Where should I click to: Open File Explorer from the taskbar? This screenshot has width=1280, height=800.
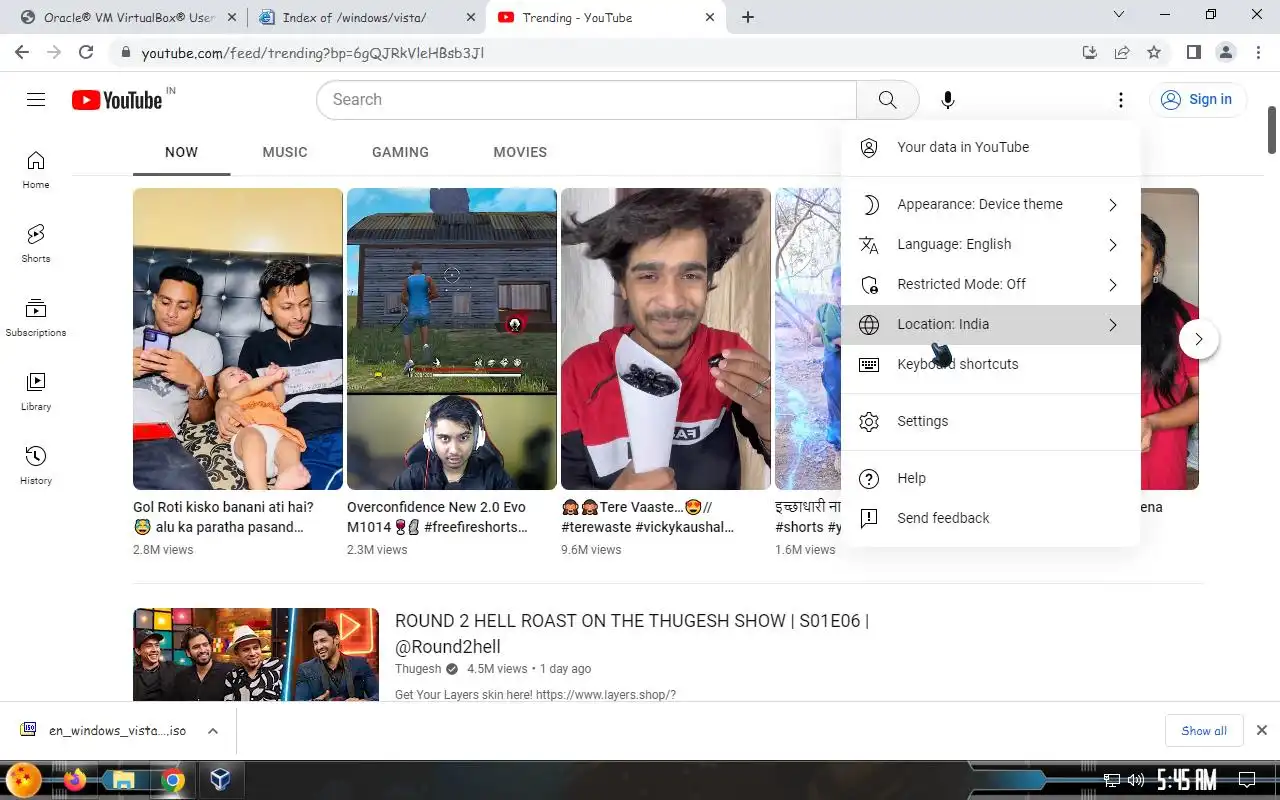(x=124, y=780)
